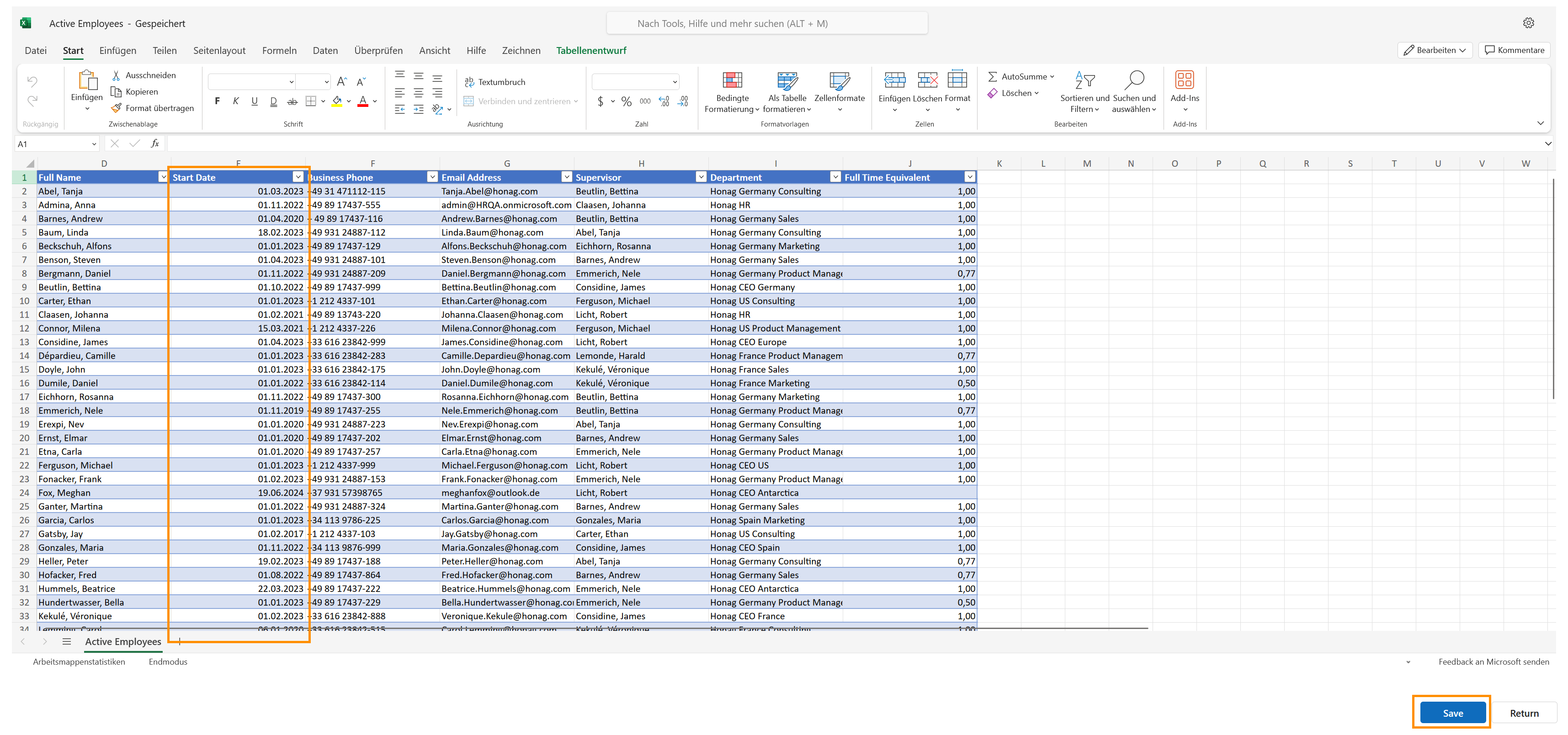
Task: Click Arbeitsmappenstatistiken in status bar
Action: (79, 661)
